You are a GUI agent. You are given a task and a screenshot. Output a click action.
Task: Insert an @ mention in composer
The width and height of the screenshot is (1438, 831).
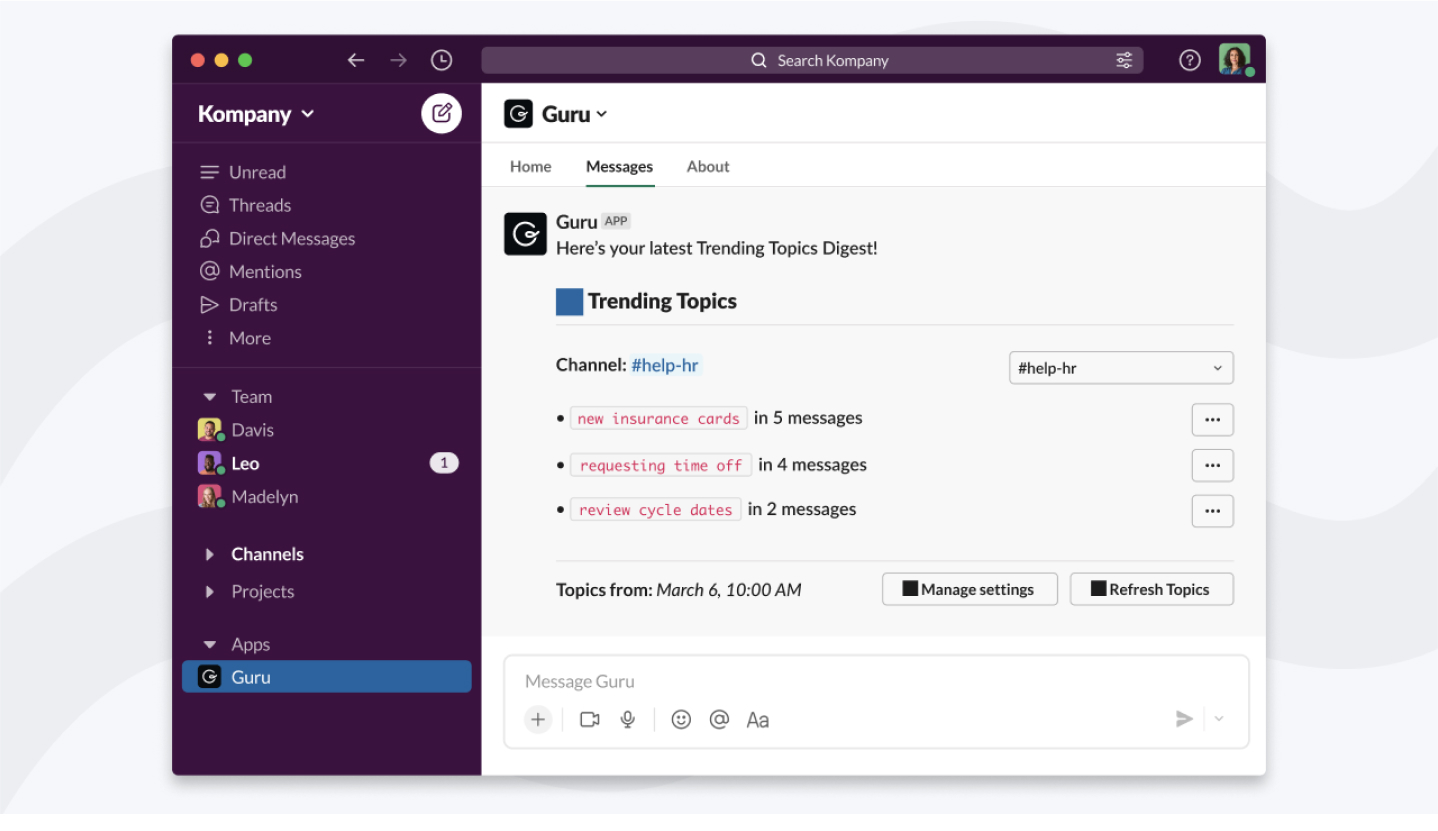(x=719, y=719)
